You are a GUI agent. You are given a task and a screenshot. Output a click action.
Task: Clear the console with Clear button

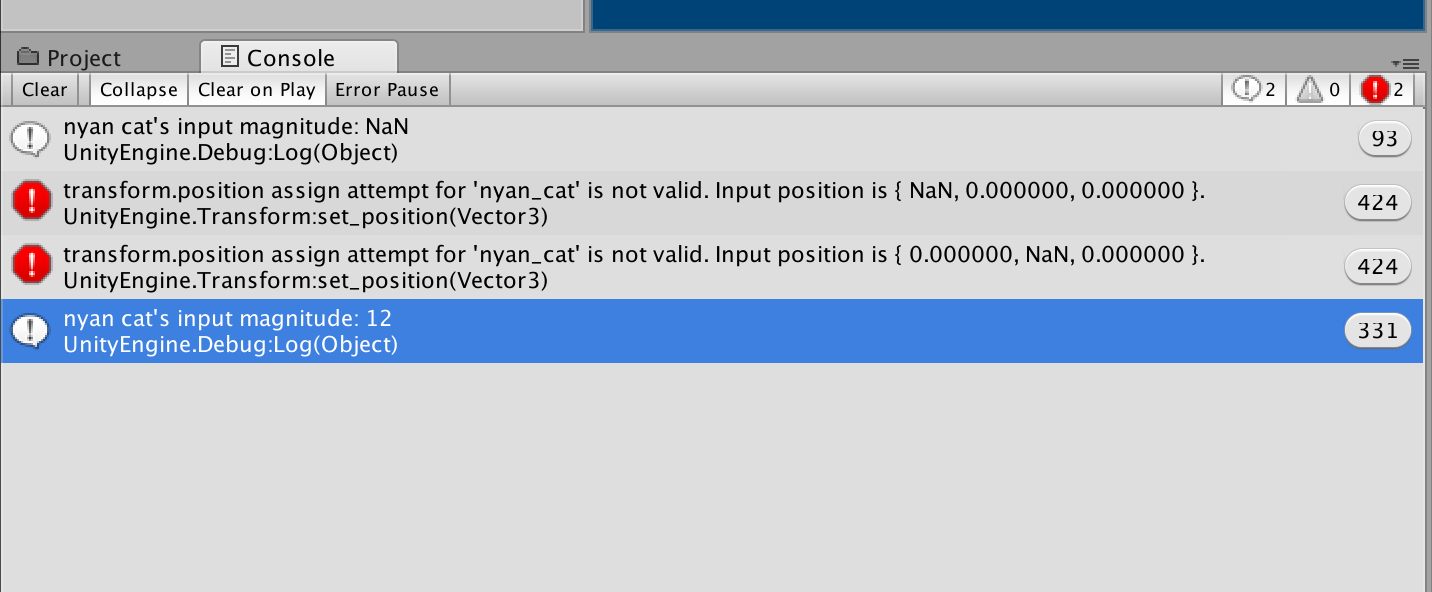coord(45,90)
